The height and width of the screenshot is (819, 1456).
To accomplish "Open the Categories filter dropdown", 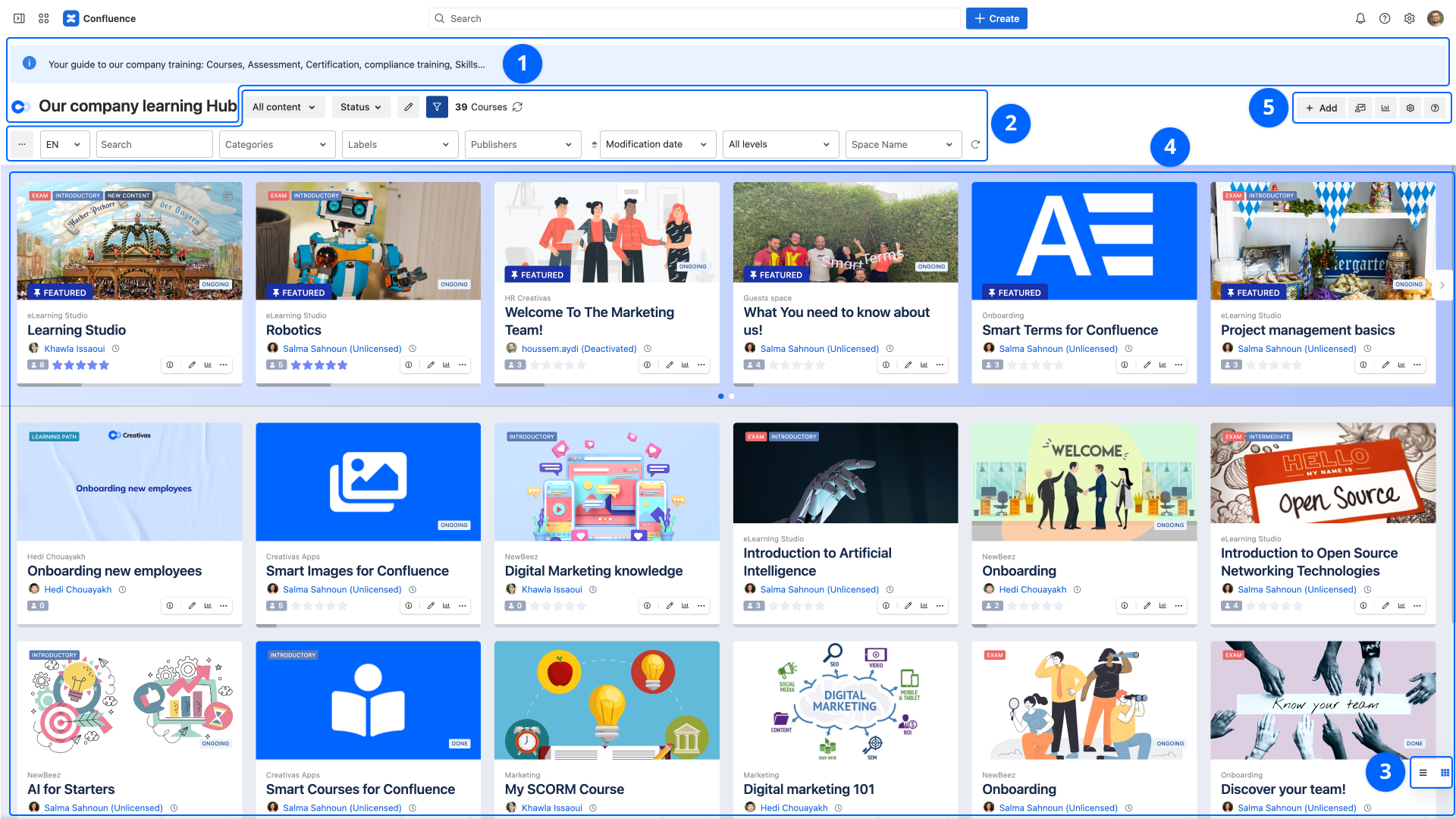I will pyautogui.click(x=277, y=144).
